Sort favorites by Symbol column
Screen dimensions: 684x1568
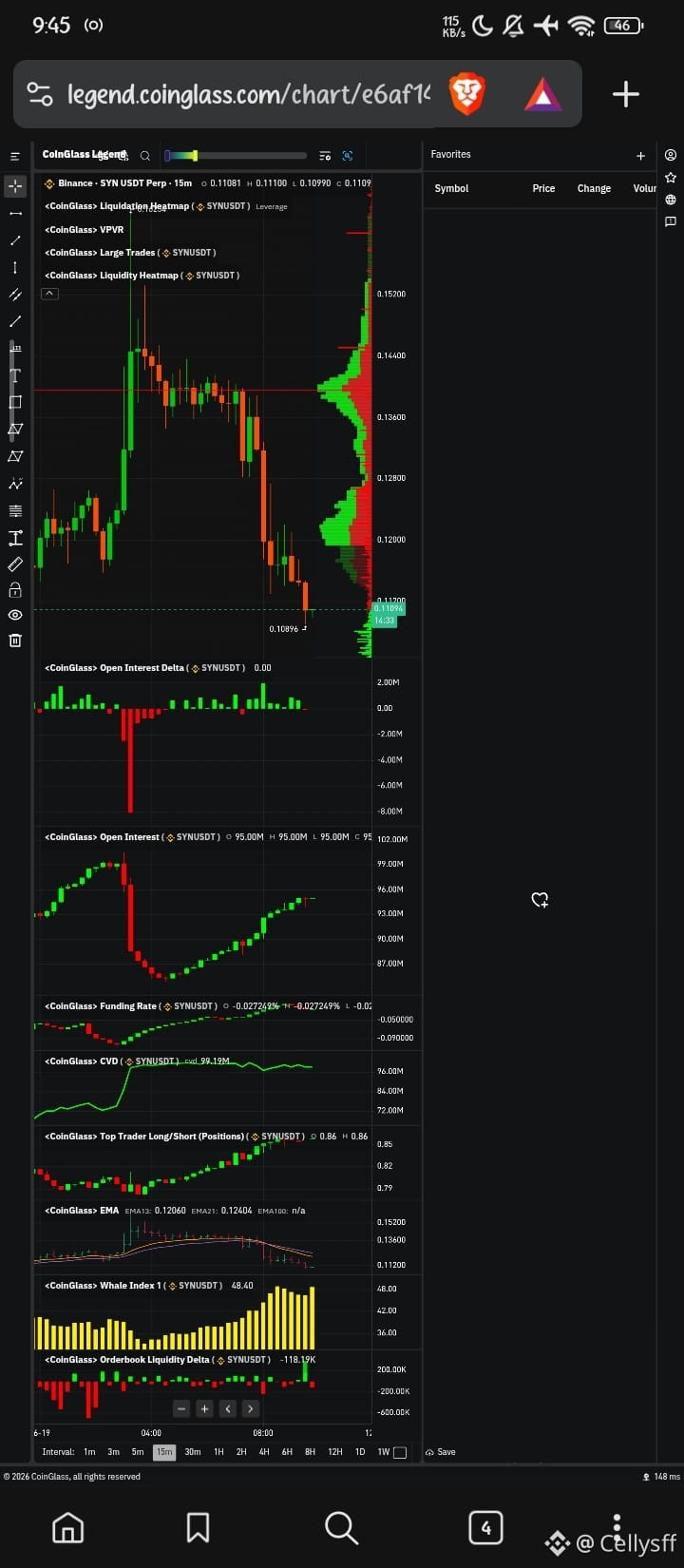click(451, 188)
